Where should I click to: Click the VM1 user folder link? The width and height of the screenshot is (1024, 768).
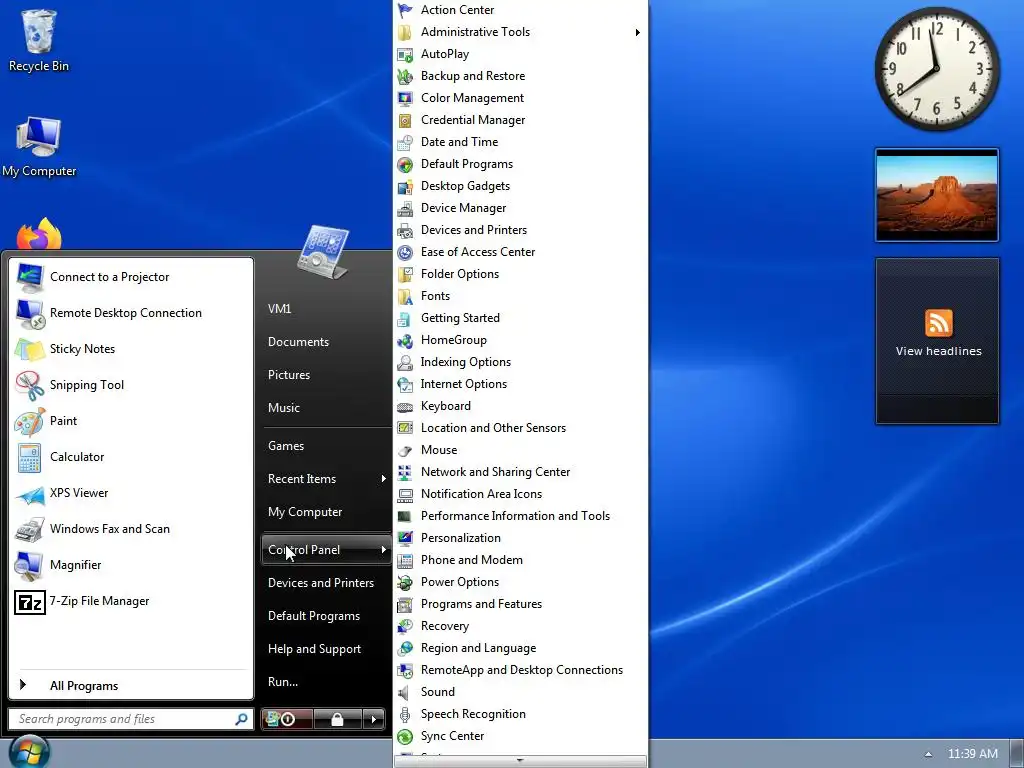tap(280, 309)
